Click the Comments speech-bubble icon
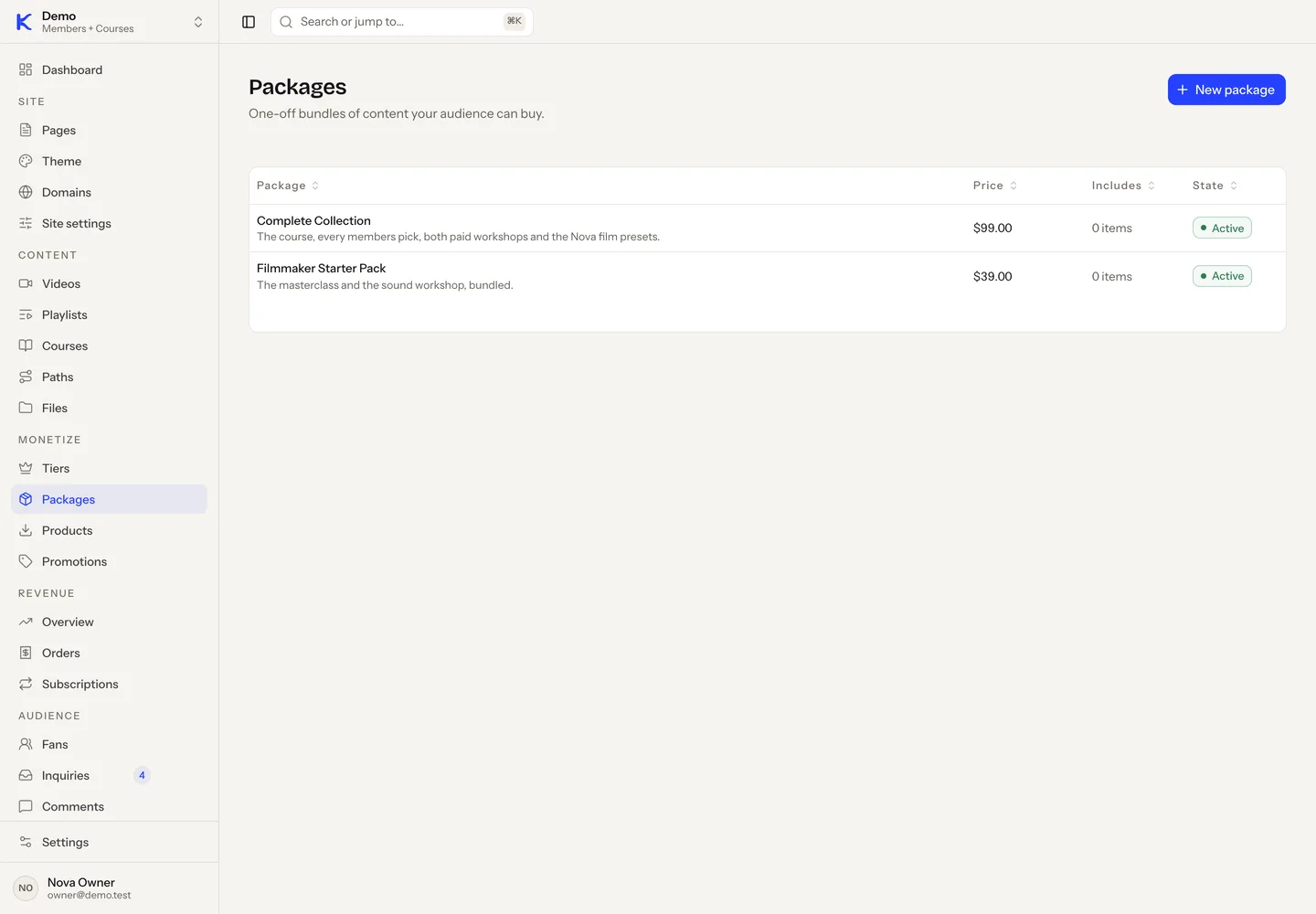Screen dimensions: 1316x914 pos(26,806)
